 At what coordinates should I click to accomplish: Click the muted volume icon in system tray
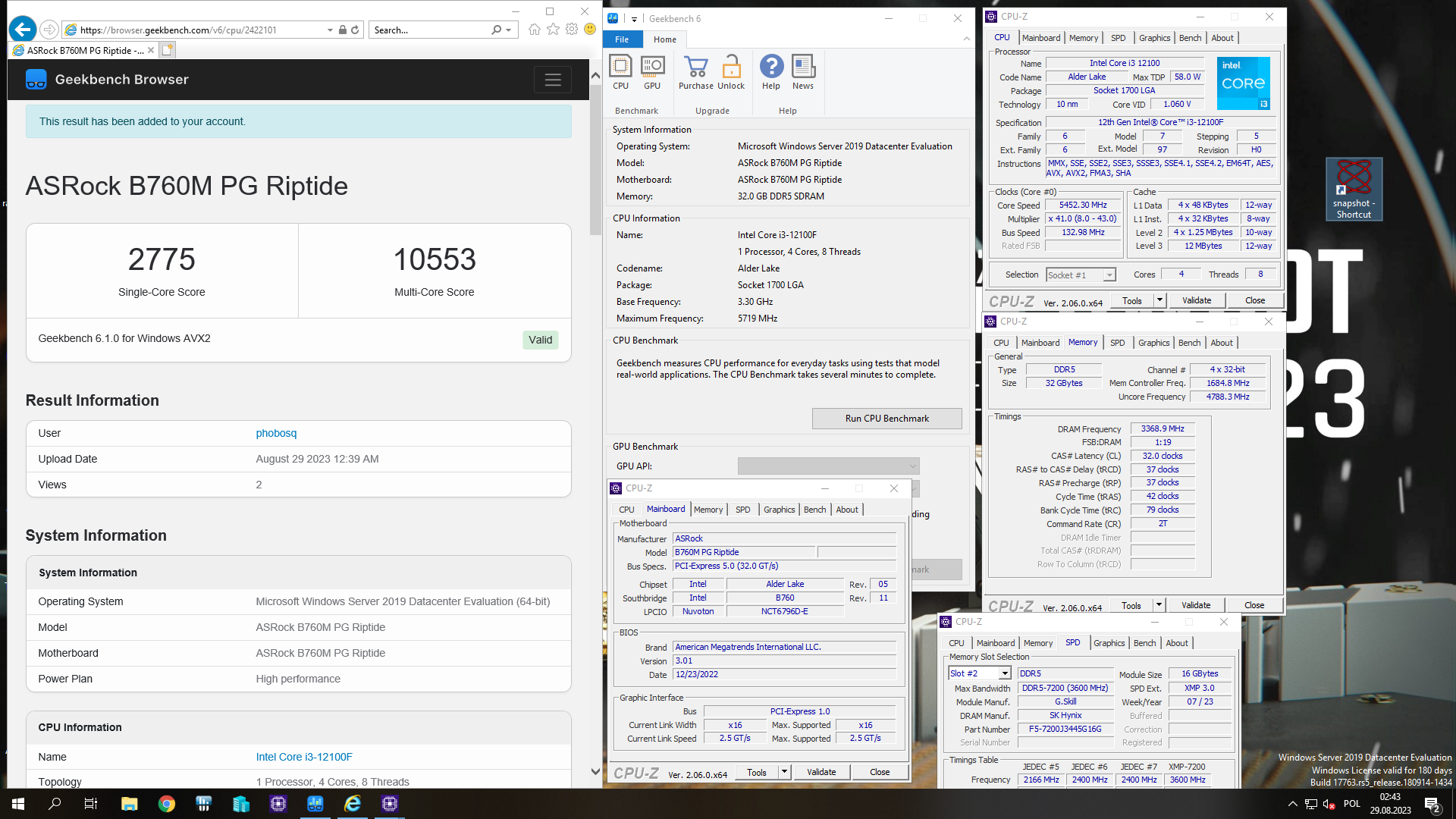1329,804
